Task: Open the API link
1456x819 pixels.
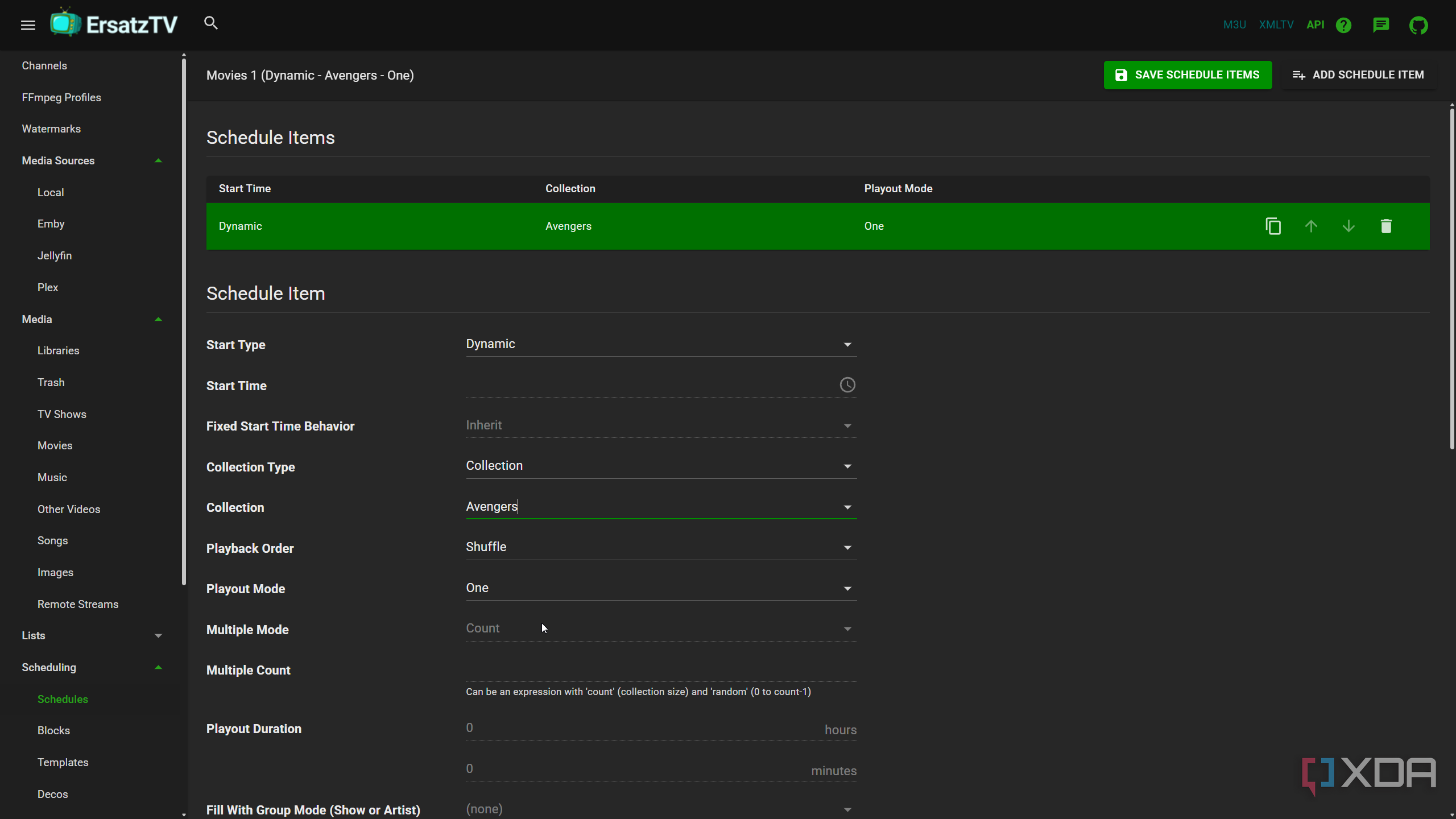Action: click(x=1316, y=25)
